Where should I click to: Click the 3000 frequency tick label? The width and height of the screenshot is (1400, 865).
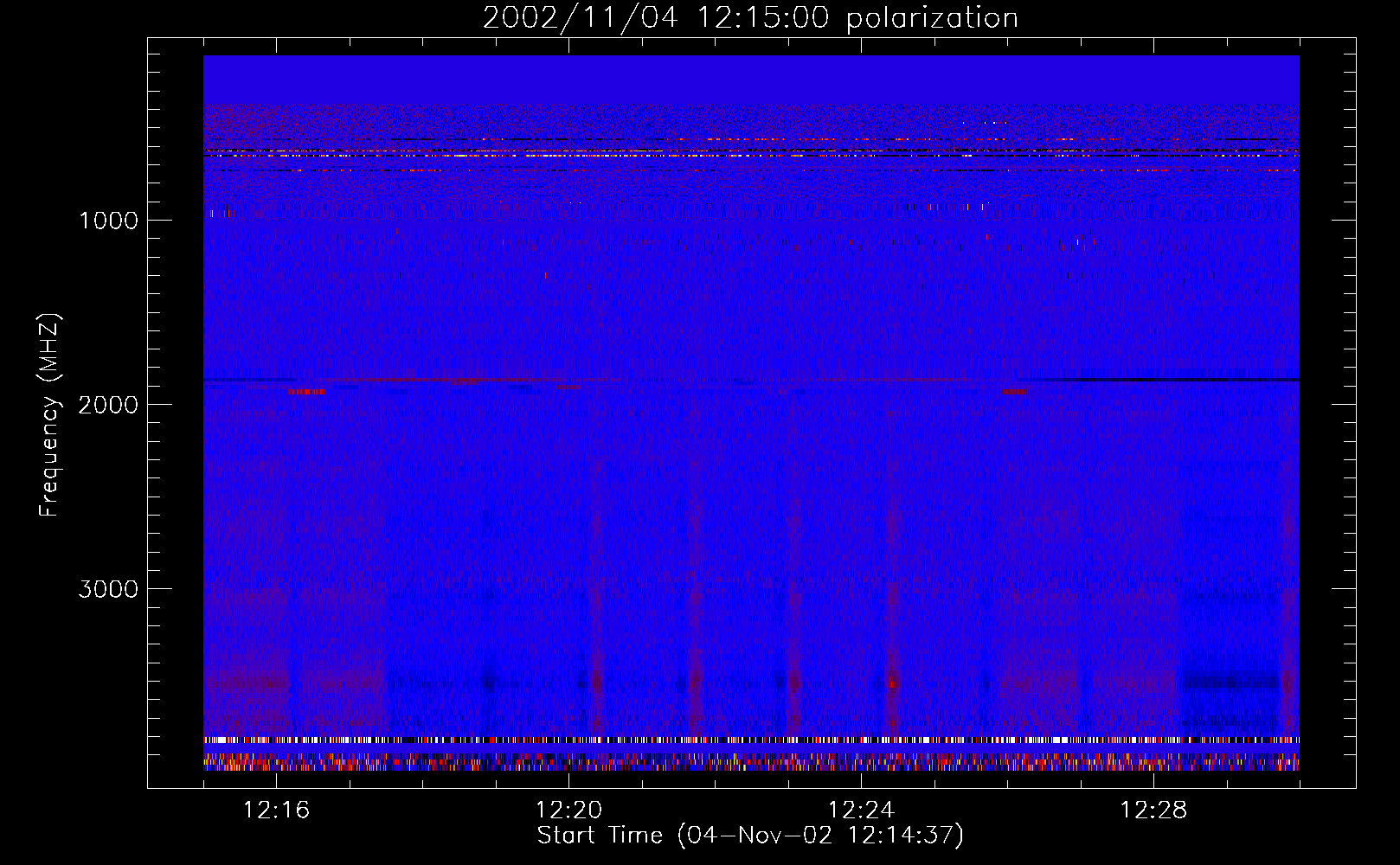tap(108, 589)
